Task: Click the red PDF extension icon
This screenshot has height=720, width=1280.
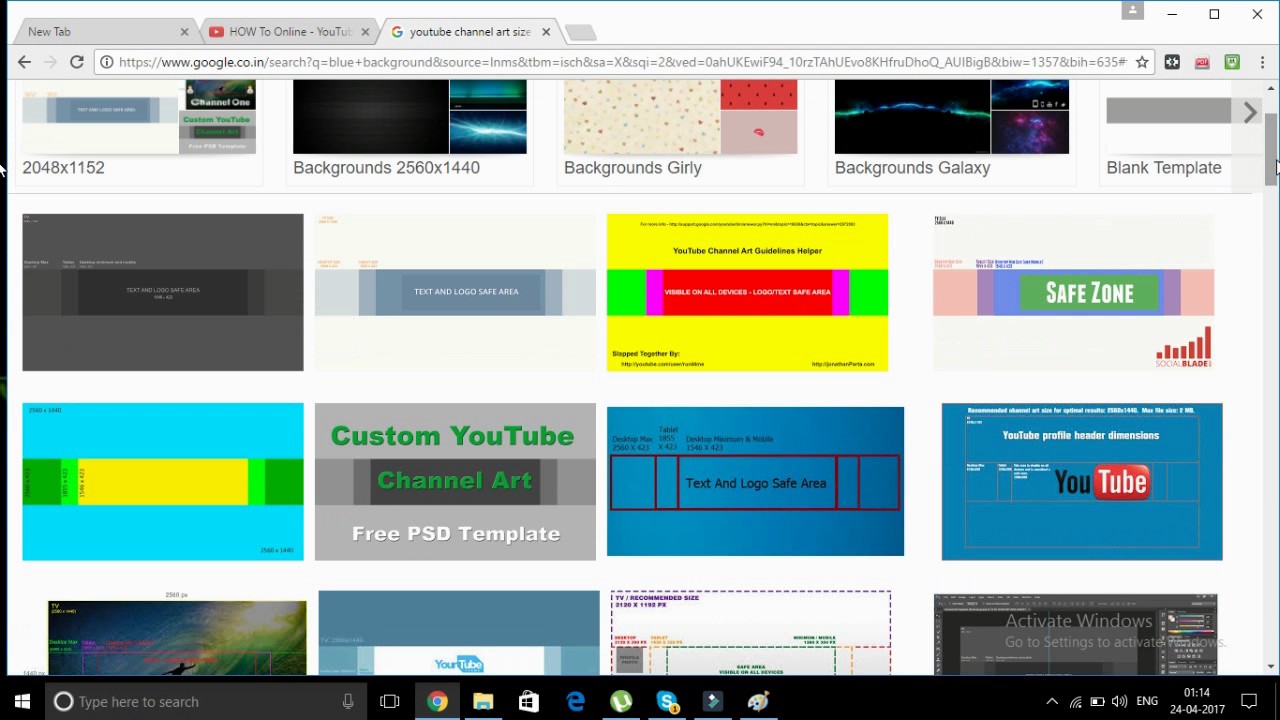Action: (x=1202, y=62)
